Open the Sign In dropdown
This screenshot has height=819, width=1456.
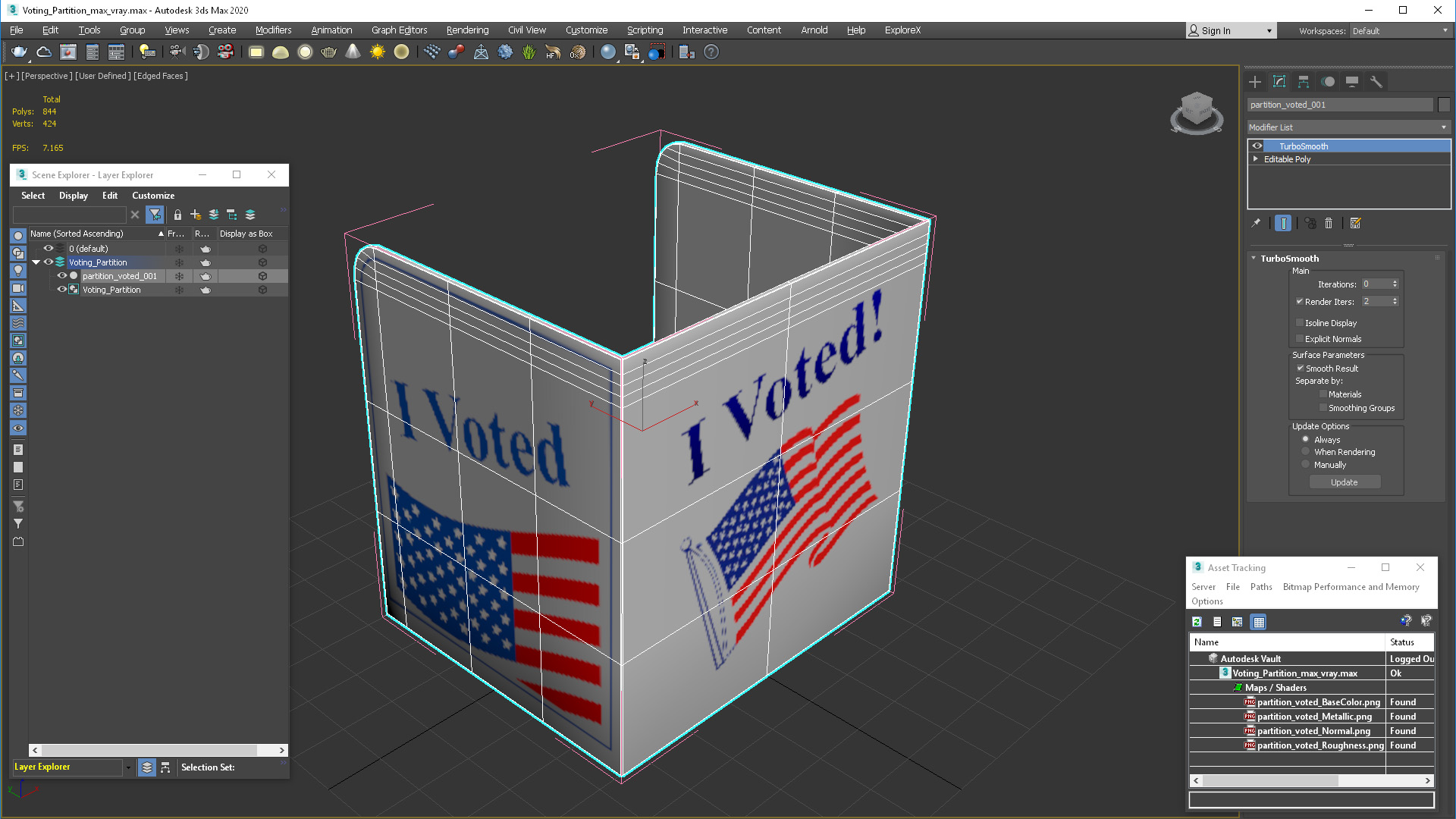[1269, 31]
